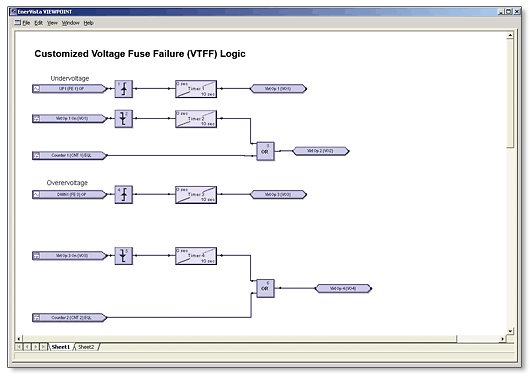
Task: Select the Virt Op 3 (VO3) output block
Action: pos(278,195)
